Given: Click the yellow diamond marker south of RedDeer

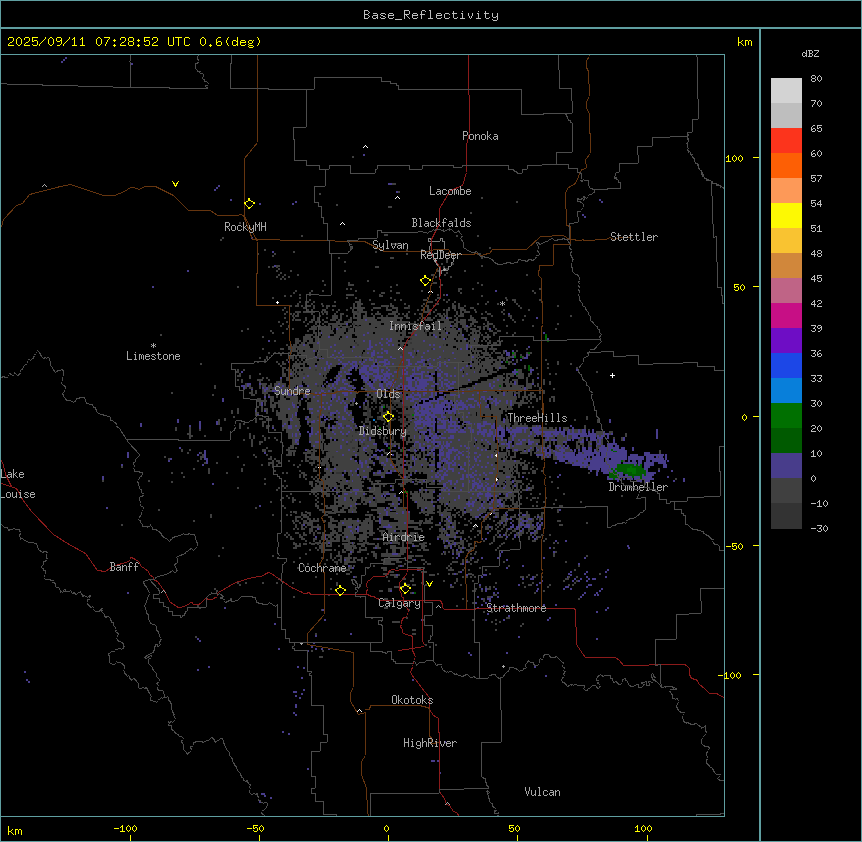Looking at the screenshot, I should tap(426, 281).
